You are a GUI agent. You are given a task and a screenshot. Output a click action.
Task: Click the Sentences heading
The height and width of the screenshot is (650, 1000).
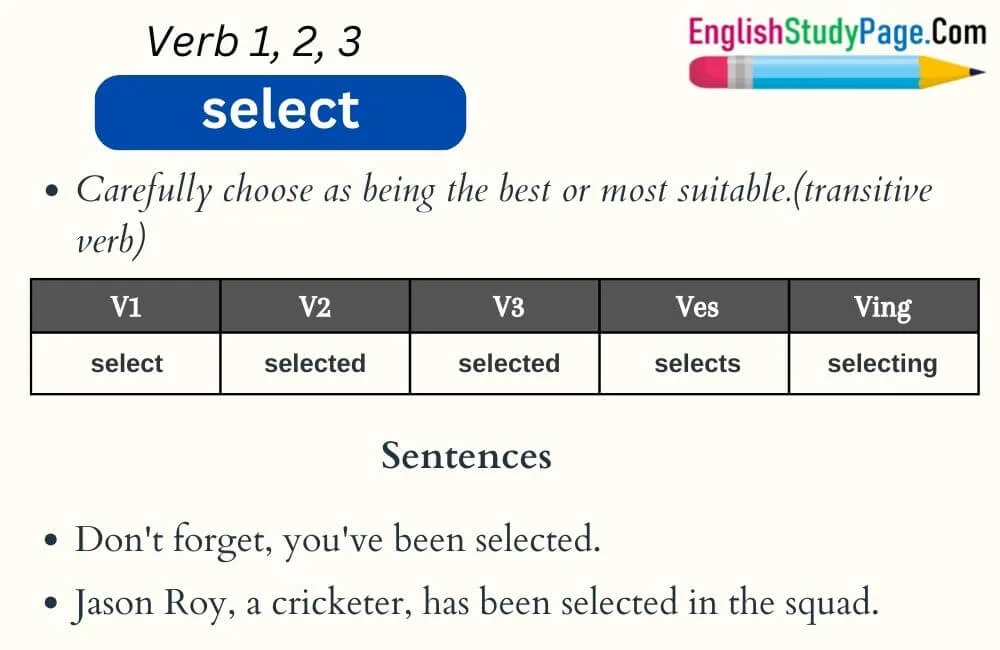coord(466,456)
